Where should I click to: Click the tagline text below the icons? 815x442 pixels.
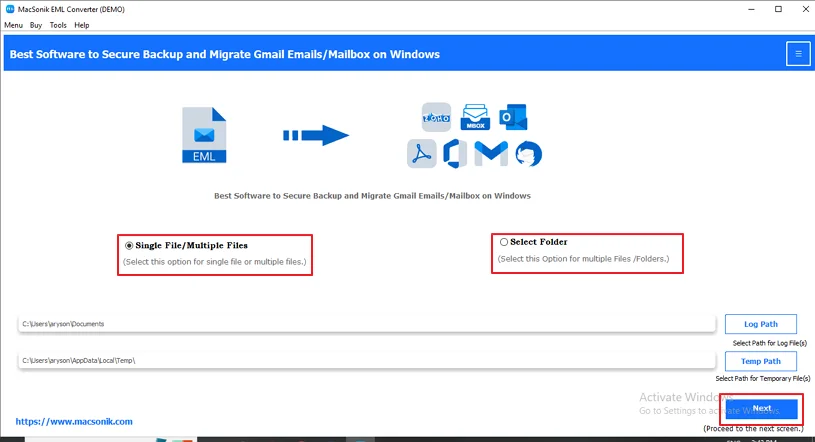pyautogui.click(x=373, y=196)
